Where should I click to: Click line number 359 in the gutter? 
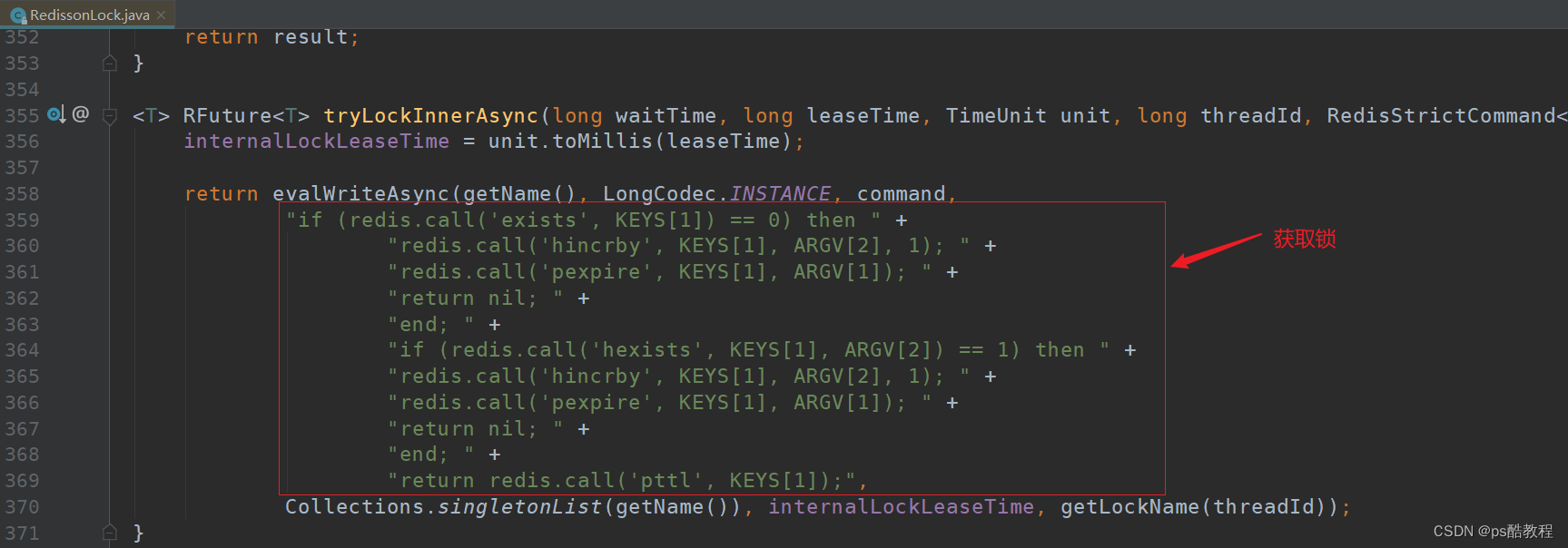22,220
